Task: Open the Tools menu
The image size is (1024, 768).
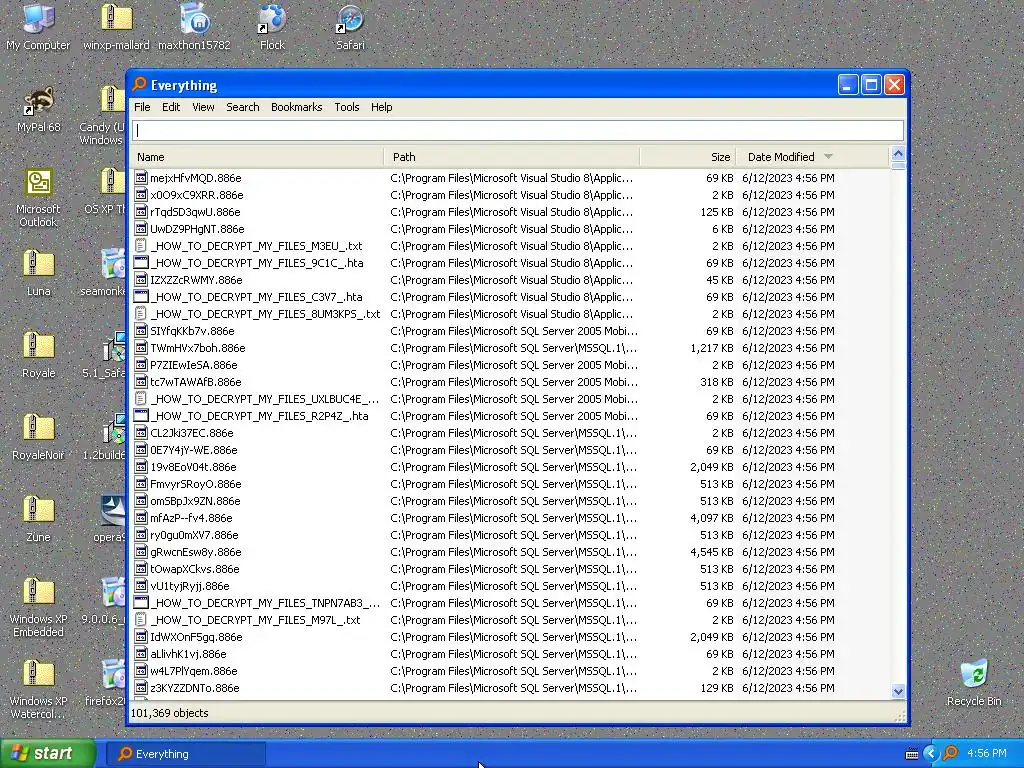Action: 347,107
